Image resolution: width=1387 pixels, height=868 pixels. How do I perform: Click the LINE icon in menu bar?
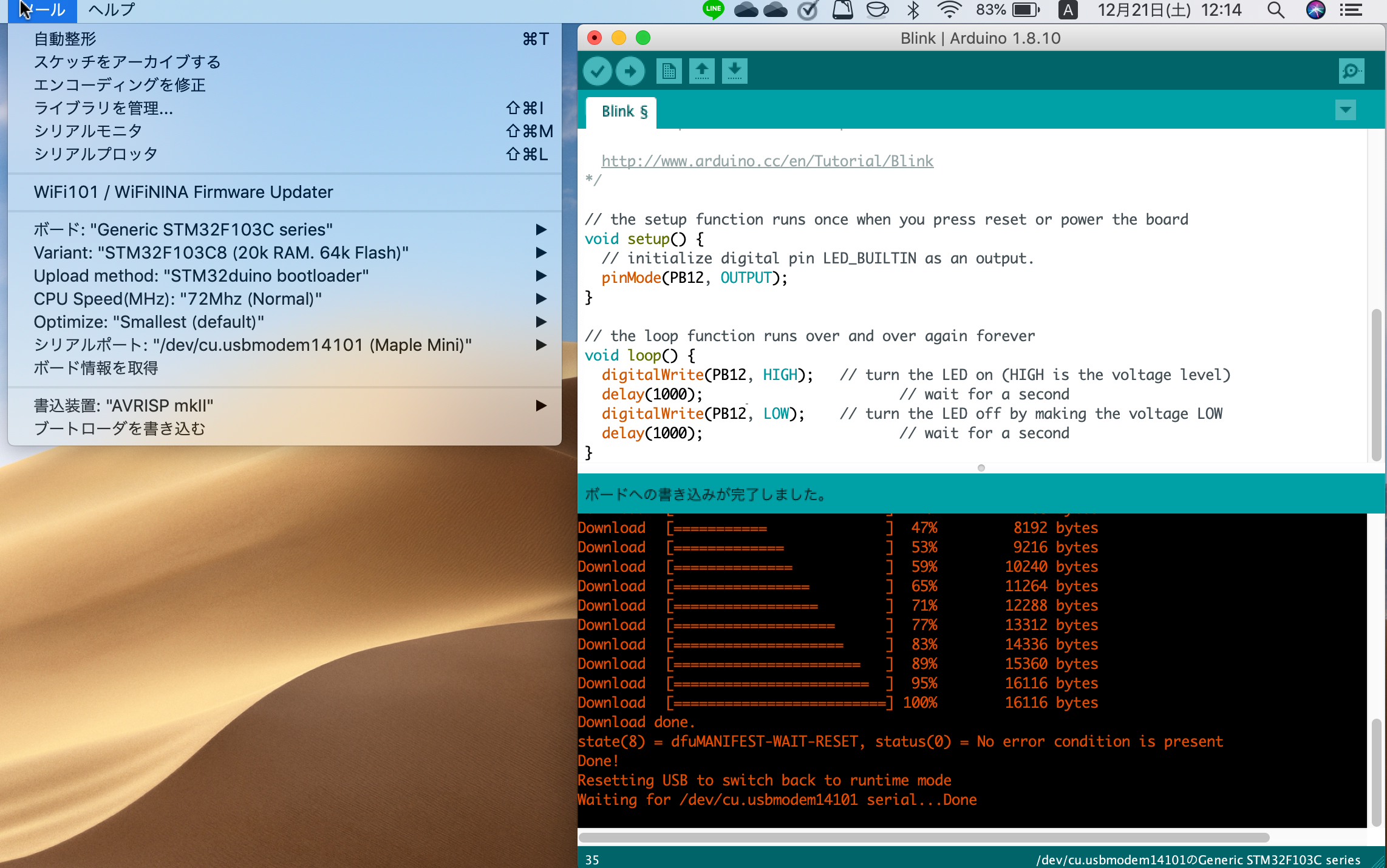coord(714,10)
